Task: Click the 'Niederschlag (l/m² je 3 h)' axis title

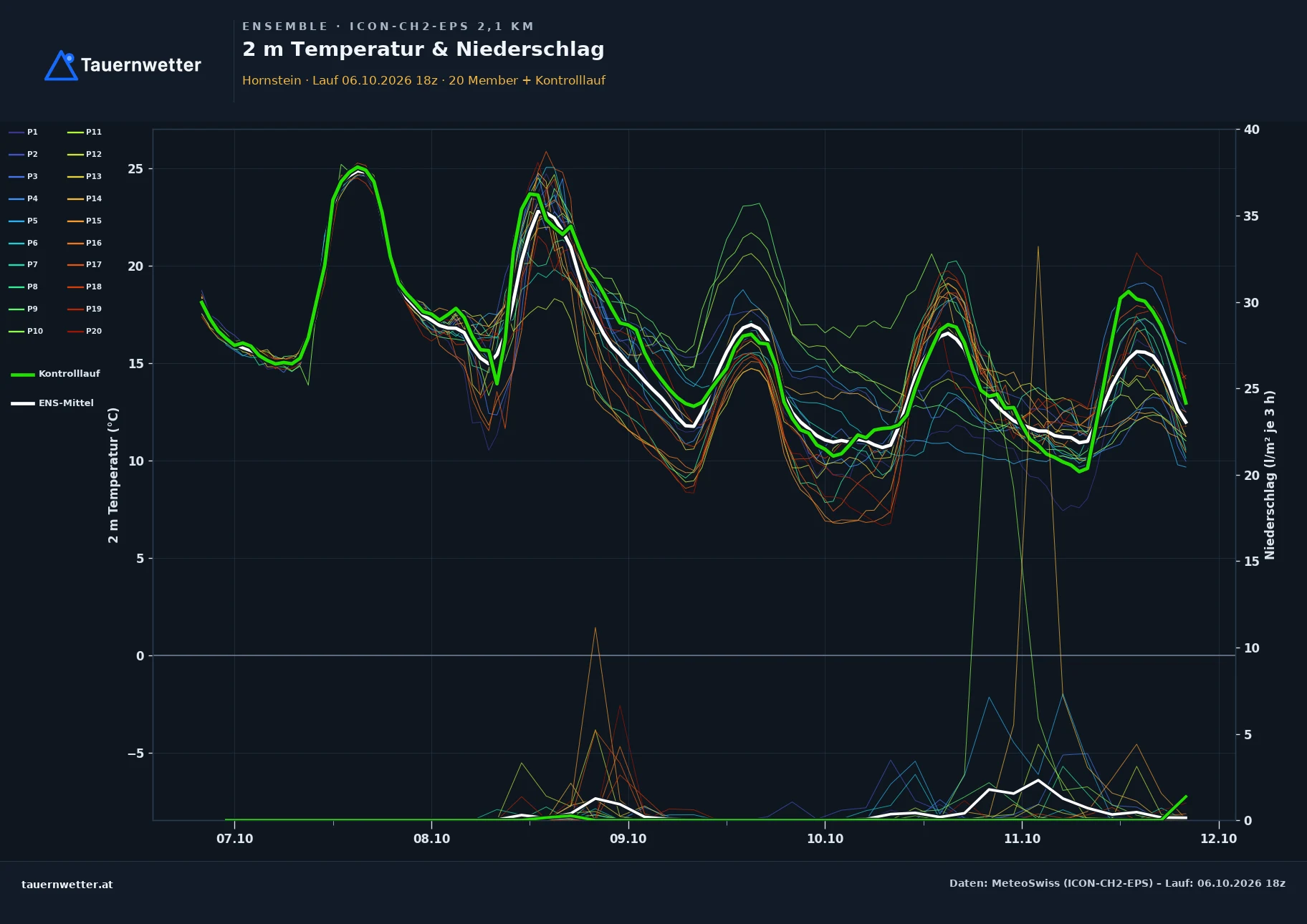Action: (1270, 475)
